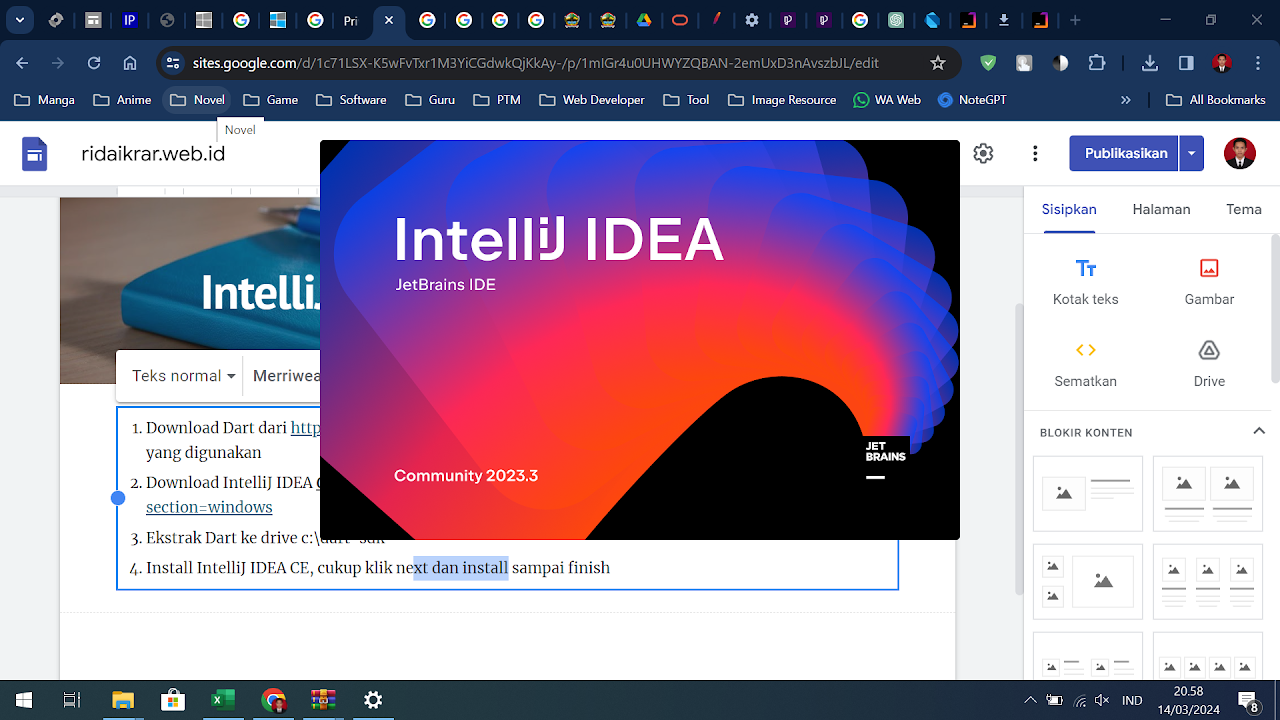Click the 'Download Dart dari' list item
Viewport: 1280px width, 720px height.
click(216, 428)
